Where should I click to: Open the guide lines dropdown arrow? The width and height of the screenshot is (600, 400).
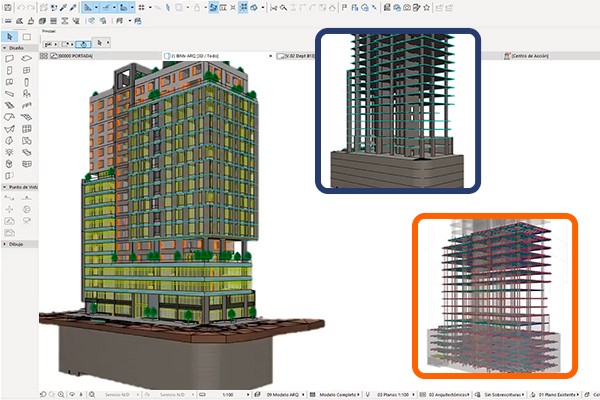96,7
